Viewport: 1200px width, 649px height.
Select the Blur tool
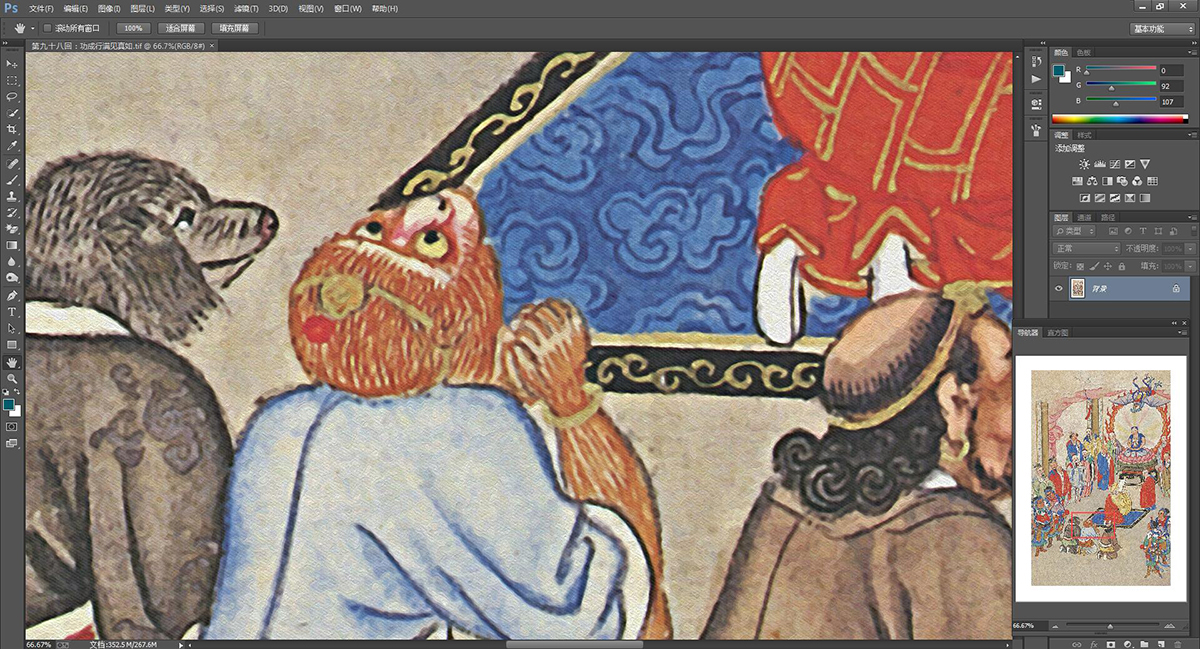click(x=13, y=262)
